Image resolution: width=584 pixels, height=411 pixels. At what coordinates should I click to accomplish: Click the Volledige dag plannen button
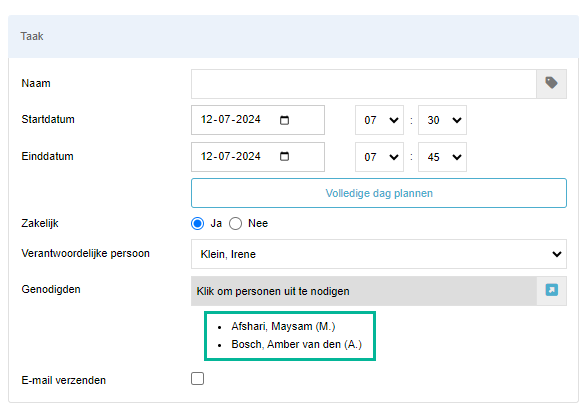[379, 193]
